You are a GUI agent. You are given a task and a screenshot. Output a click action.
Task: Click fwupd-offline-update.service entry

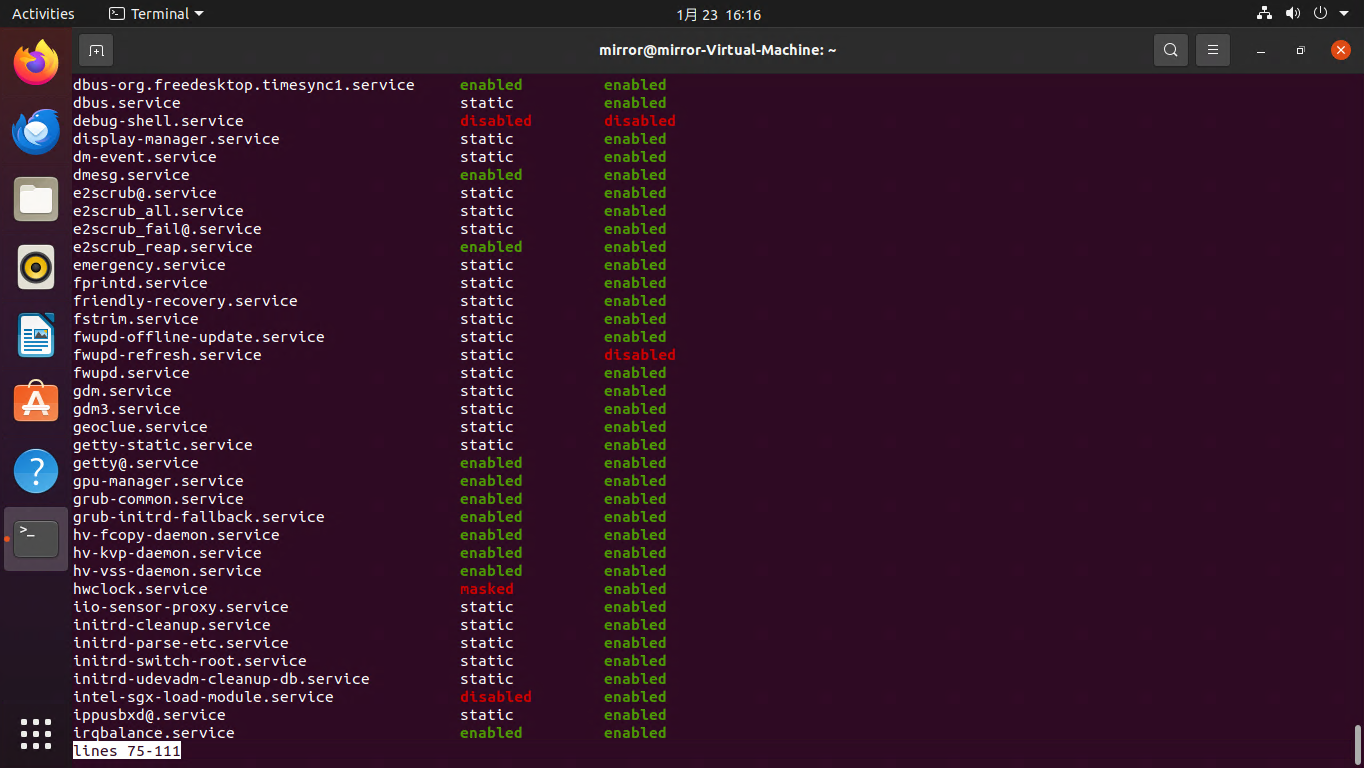point(199,337)
